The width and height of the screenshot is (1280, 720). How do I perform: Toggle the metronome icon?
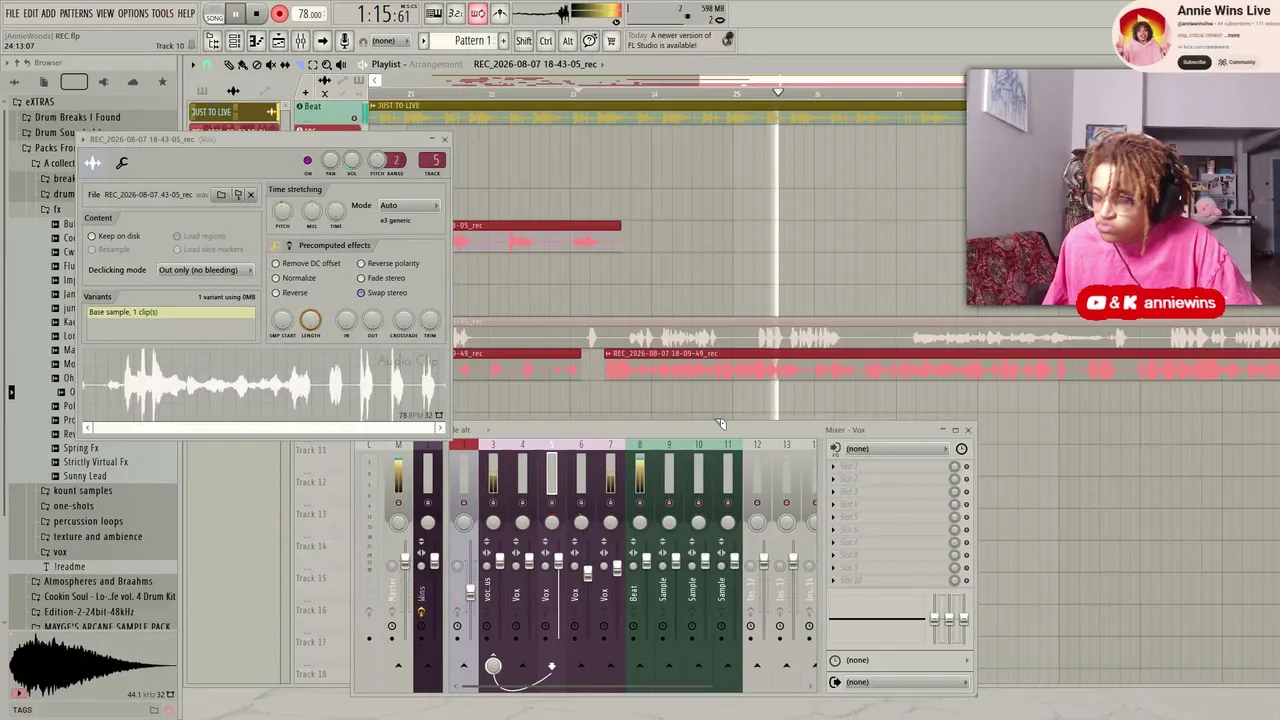[x=499, y=14]
